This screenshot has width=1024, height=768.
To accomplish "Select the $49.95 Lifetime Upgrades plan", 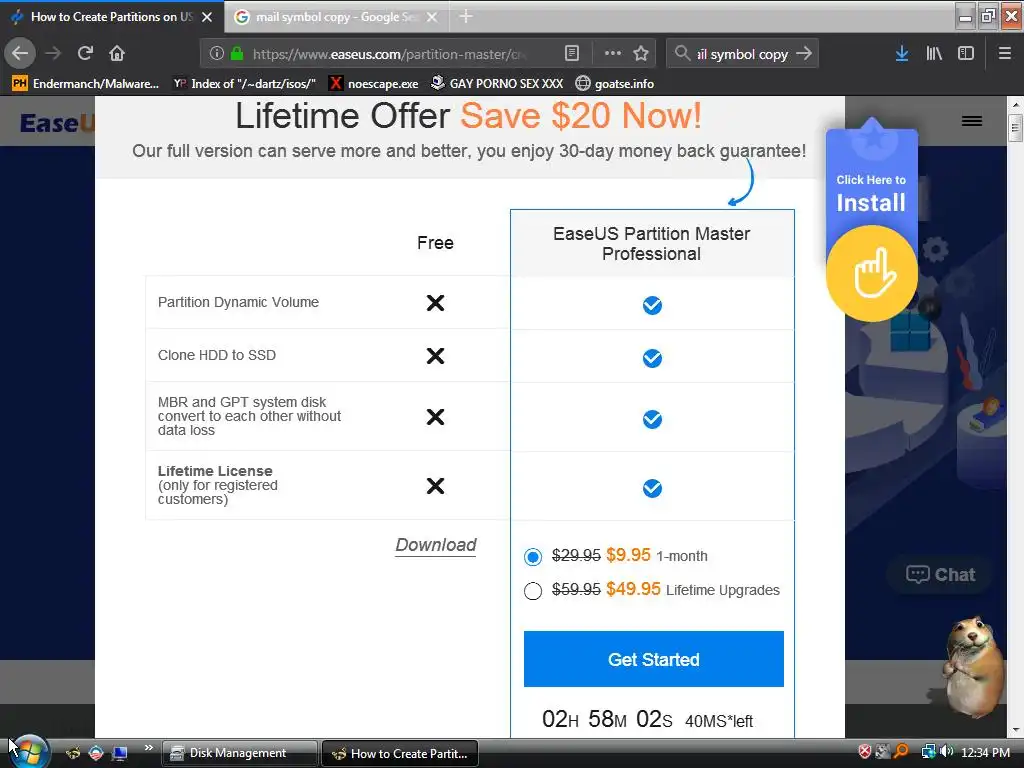I will click(533, 590).
